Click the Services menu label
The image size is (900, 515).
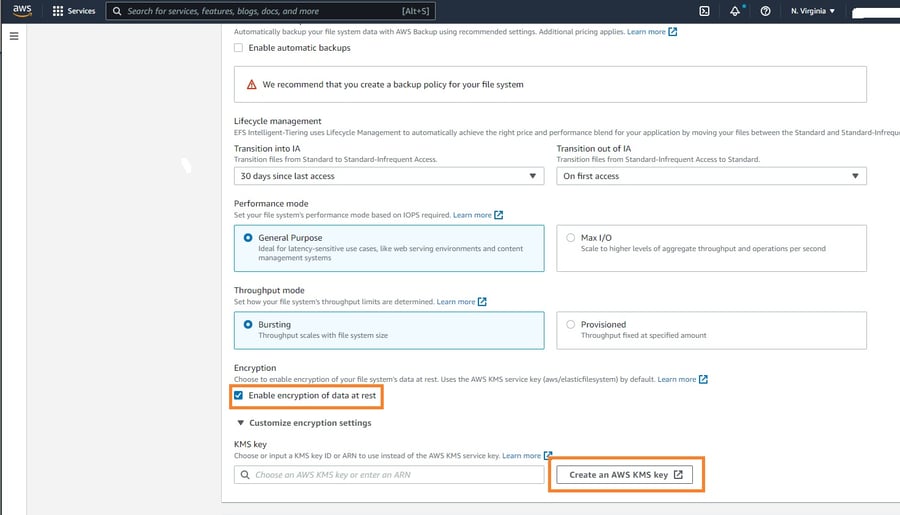pyautogui.click(x=81, y=11)
